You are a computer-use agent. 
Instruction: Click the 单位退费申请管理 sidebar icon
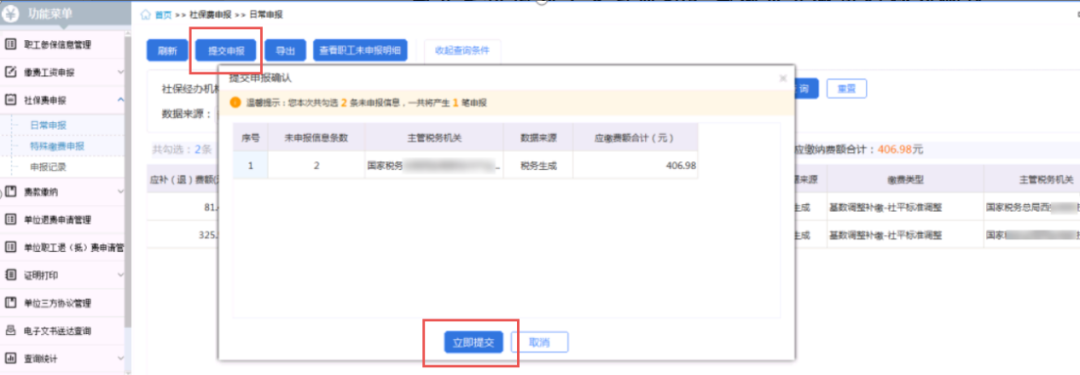click(x=10, y=220)
